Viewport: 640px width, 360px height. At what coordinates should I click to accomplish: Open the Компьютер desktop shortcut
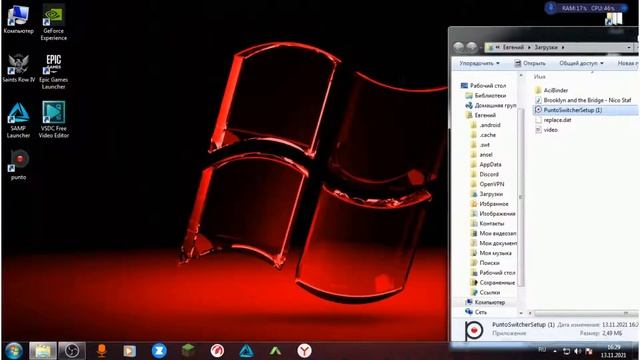click(x=18, y=20)
